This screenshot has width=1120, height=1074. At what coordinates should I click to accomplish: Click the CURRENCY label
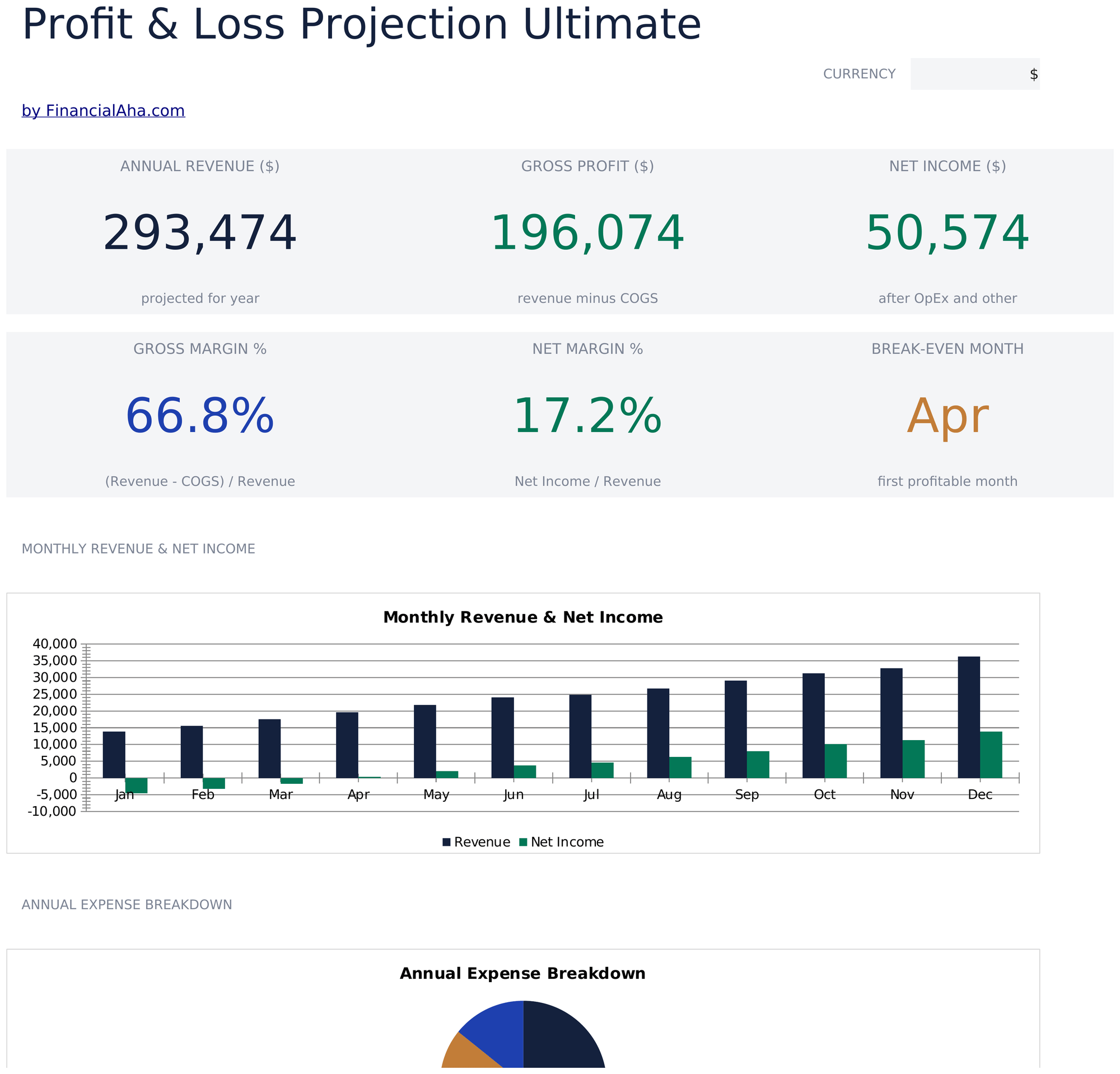(x=859, y=74)
